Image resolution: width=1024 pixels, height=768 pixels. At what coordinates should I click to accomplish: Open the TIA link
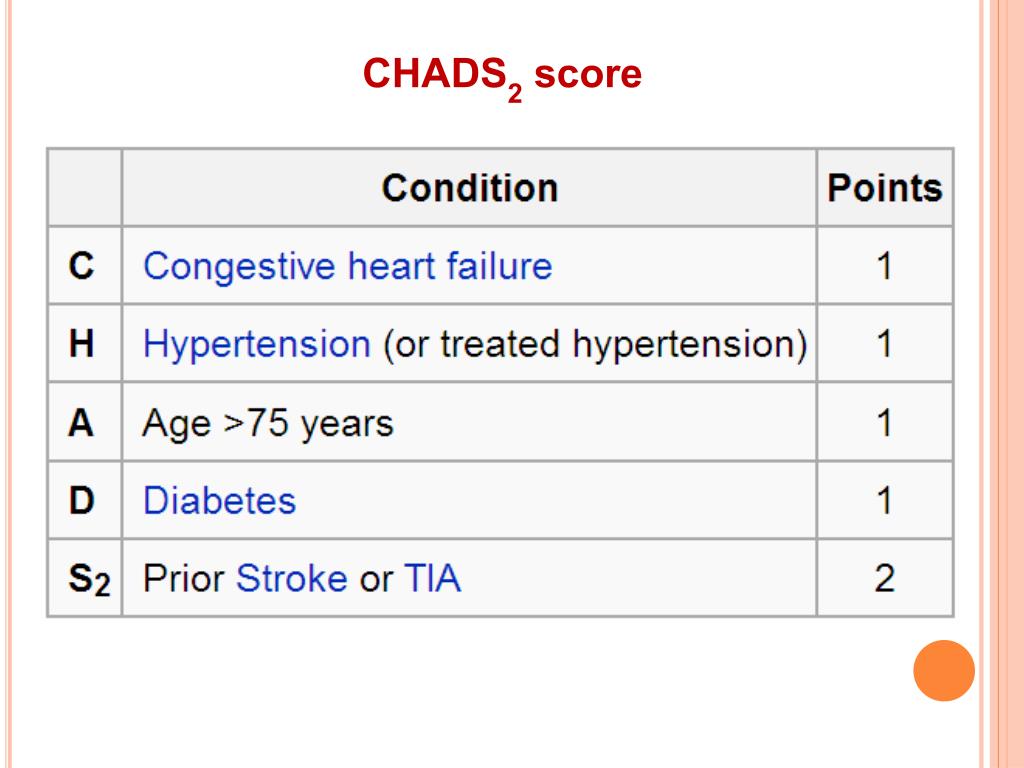tap(432, 579)
